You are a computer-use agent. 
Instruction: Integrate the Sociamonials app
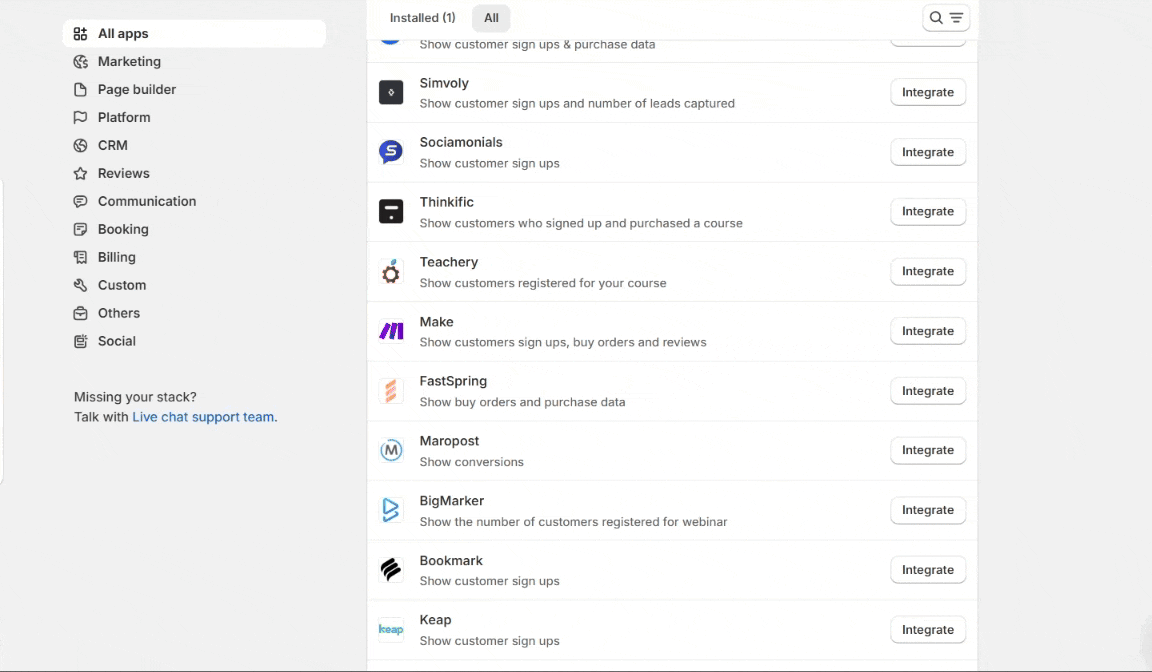928,152
